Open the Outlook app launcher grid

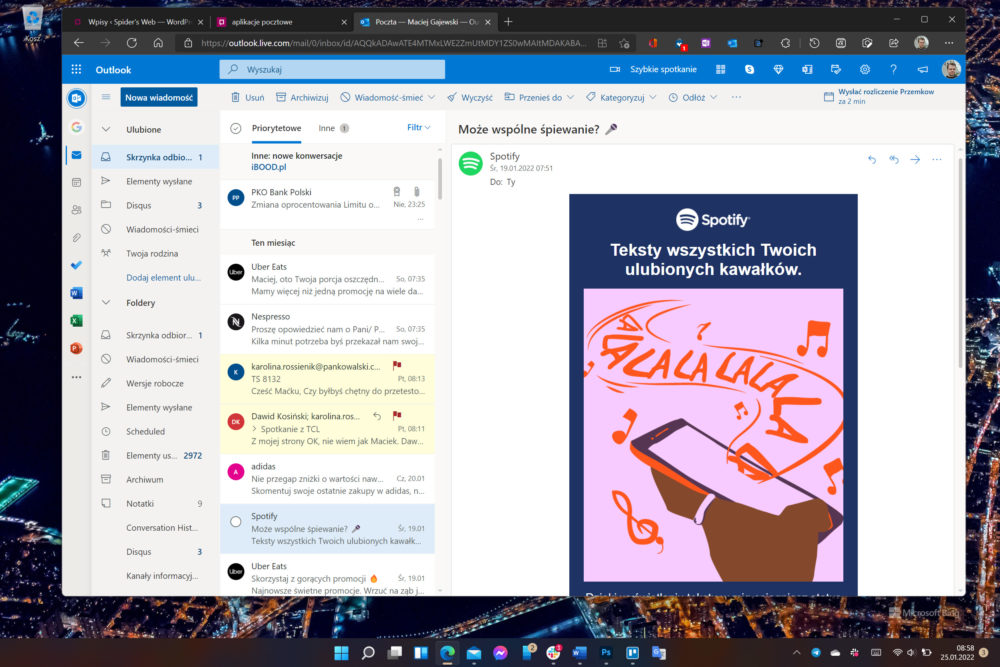[x=76, y=70]
